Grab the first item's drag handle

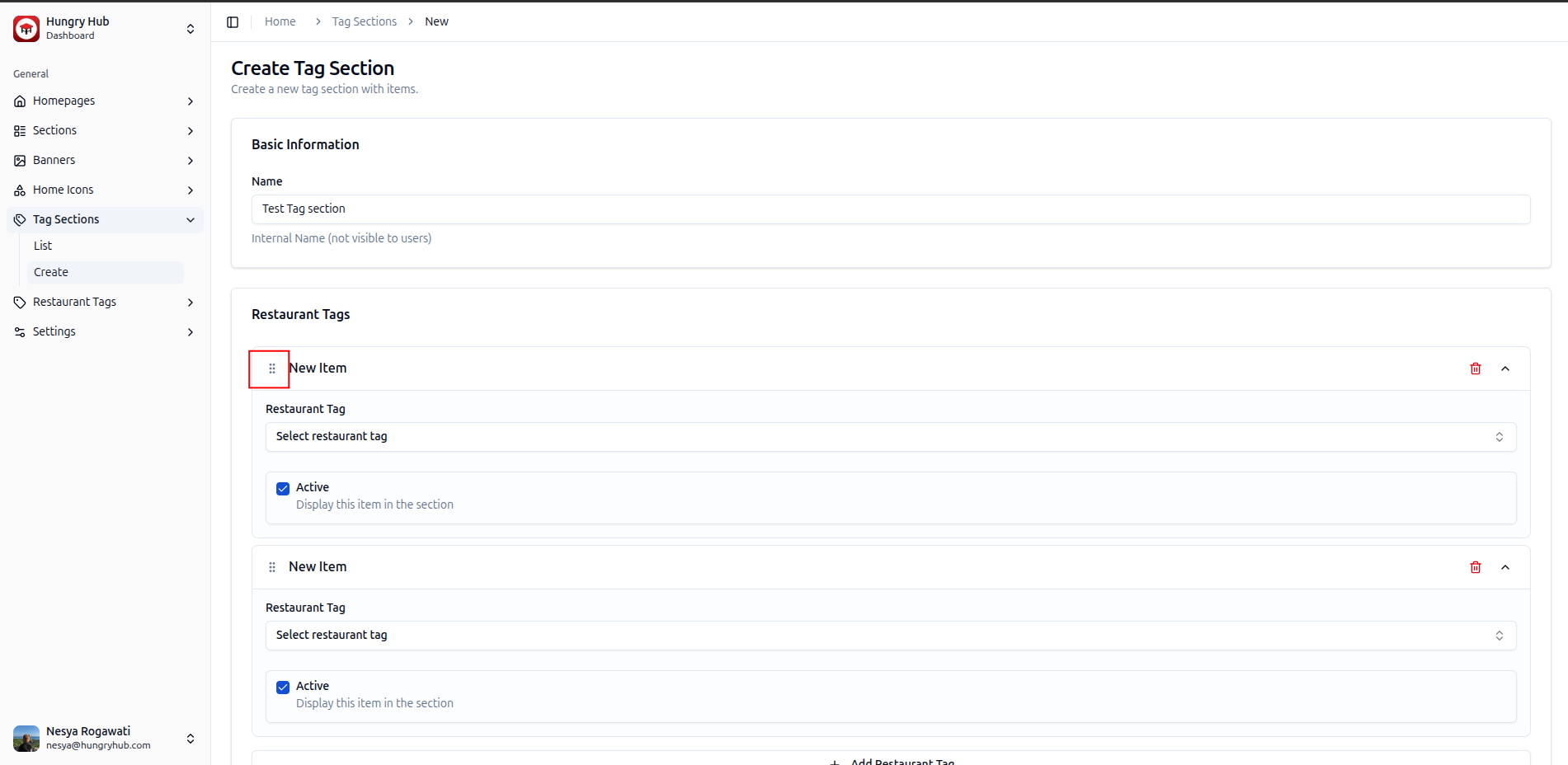click(271, 368)
